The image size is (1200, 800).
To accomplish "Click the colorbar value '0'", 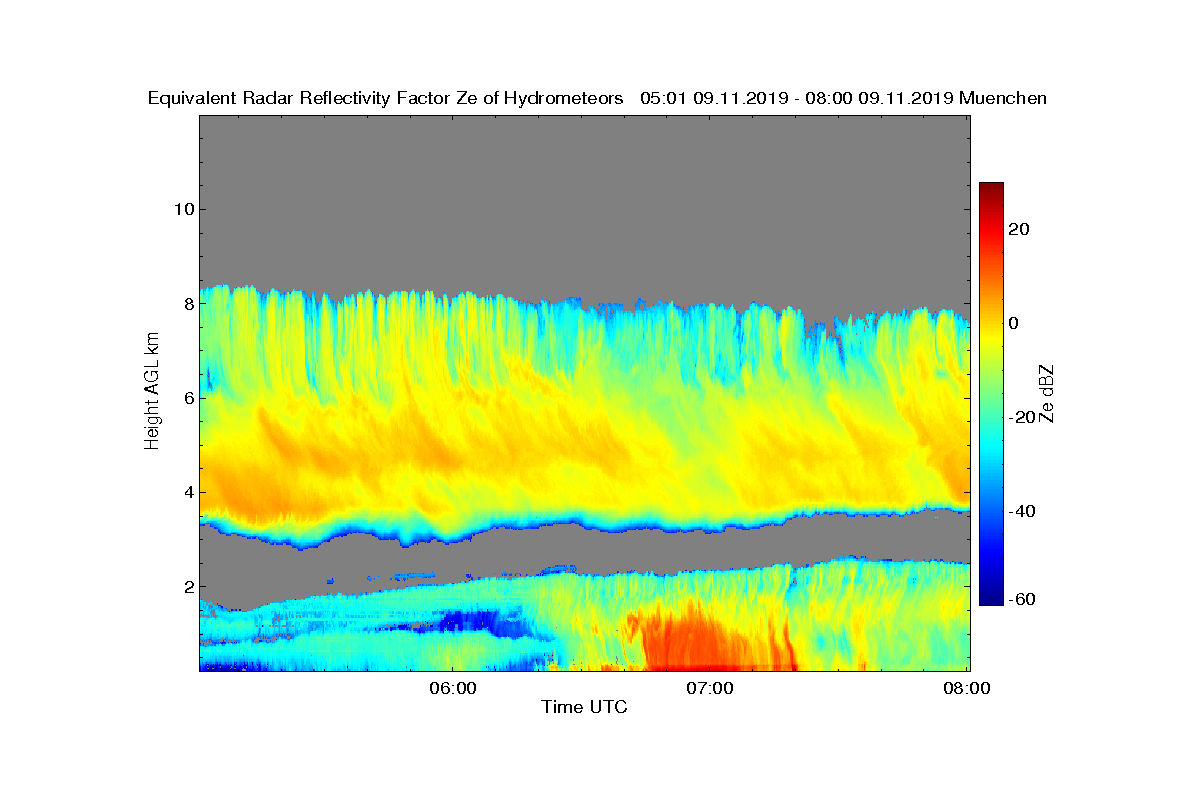I will (1015, 323).
